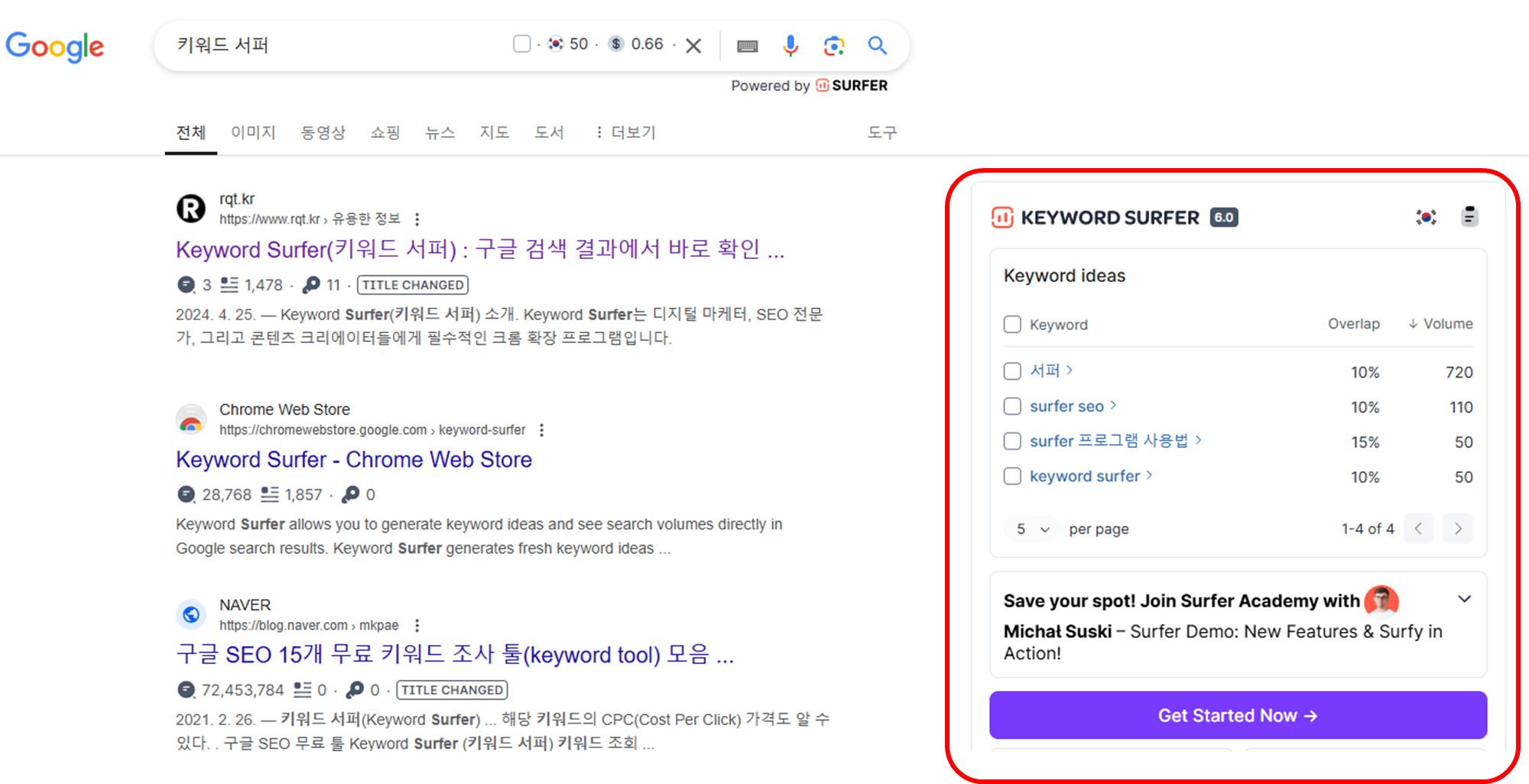Open Google Lens with the camera icon
This screenshot has height=784, width=1529.
(x=833, y=46)
